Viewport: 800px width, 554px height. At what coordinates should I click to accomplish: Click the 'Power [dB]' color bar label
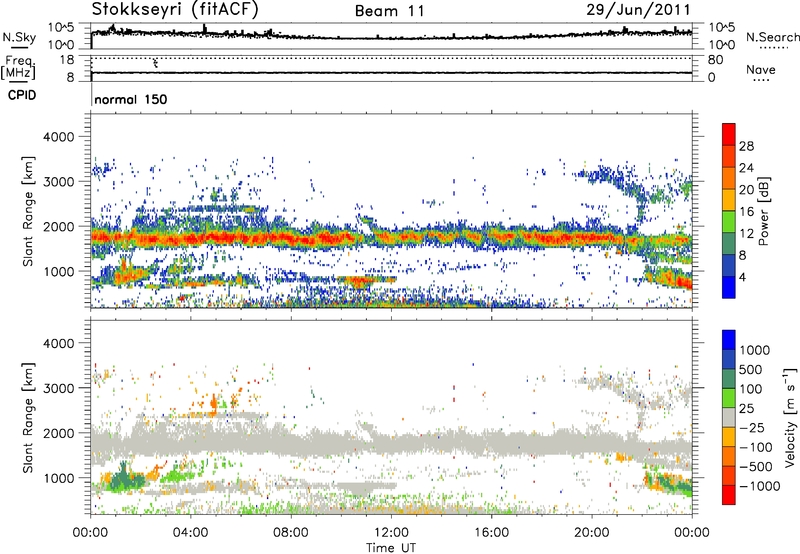coord(764,211)
